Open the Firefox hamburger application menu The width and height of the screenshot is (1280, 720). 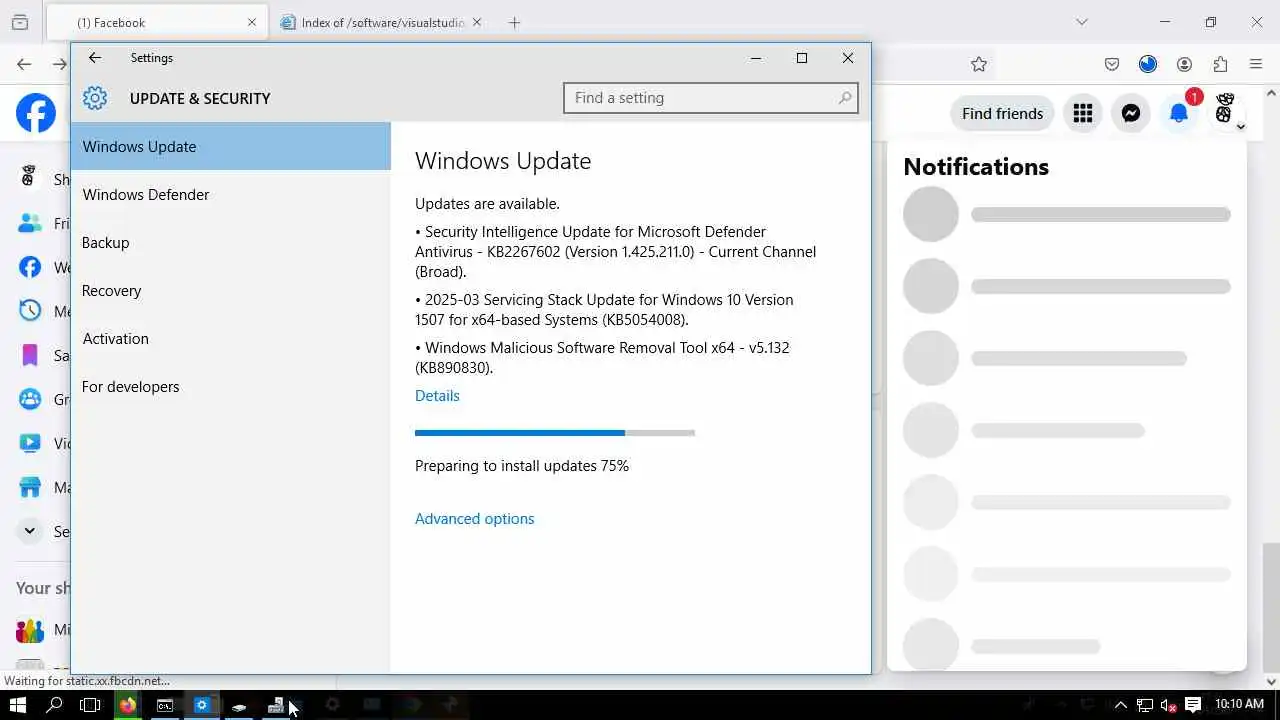tap(1256, 64)
